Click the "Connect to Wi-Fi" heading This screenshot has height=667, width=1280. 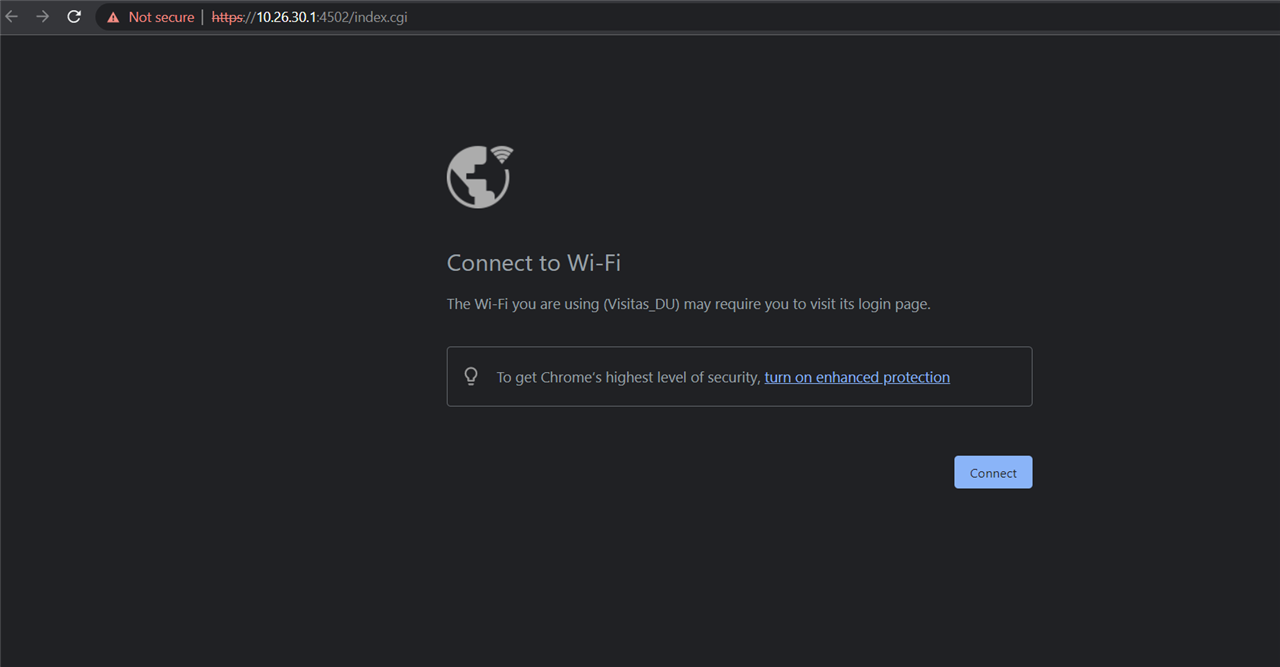point(534,263)
